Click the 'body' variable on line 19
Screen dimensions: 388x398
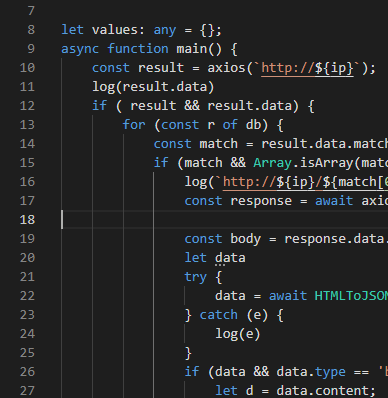coord(245,239)
